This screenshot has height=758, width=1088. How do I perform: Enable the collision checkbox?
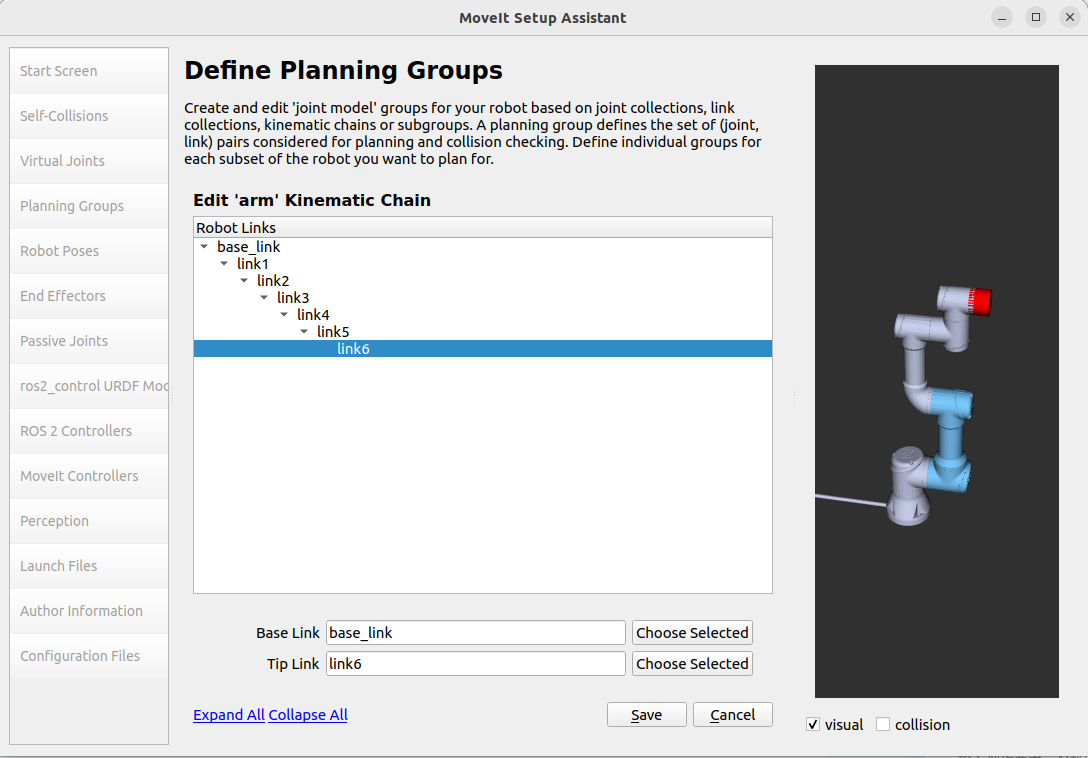click(x=883, y=725)
